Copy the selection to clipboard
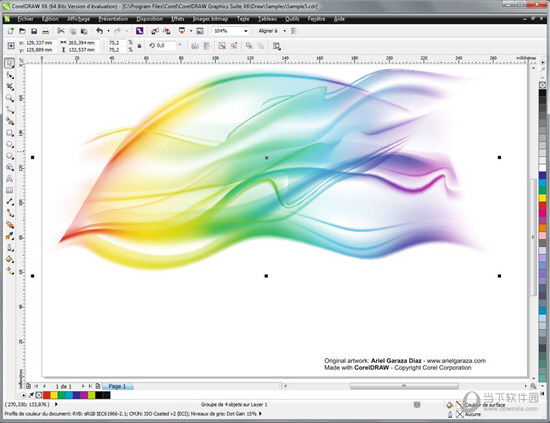Viewport: 550px width, 423px height. click(x=73, y=31)
